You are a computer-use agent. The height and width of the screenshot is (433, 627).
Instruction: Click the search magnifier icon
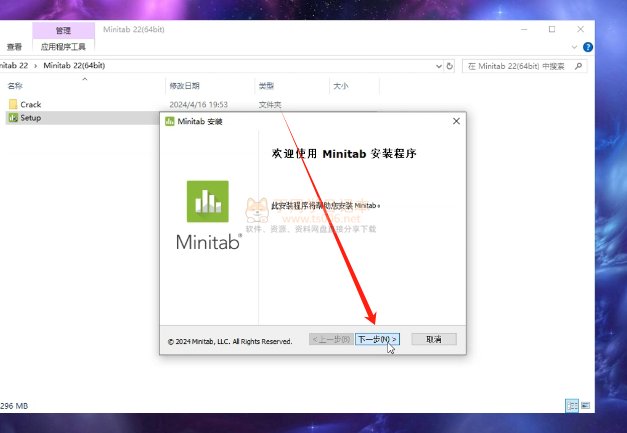[578, 66]
